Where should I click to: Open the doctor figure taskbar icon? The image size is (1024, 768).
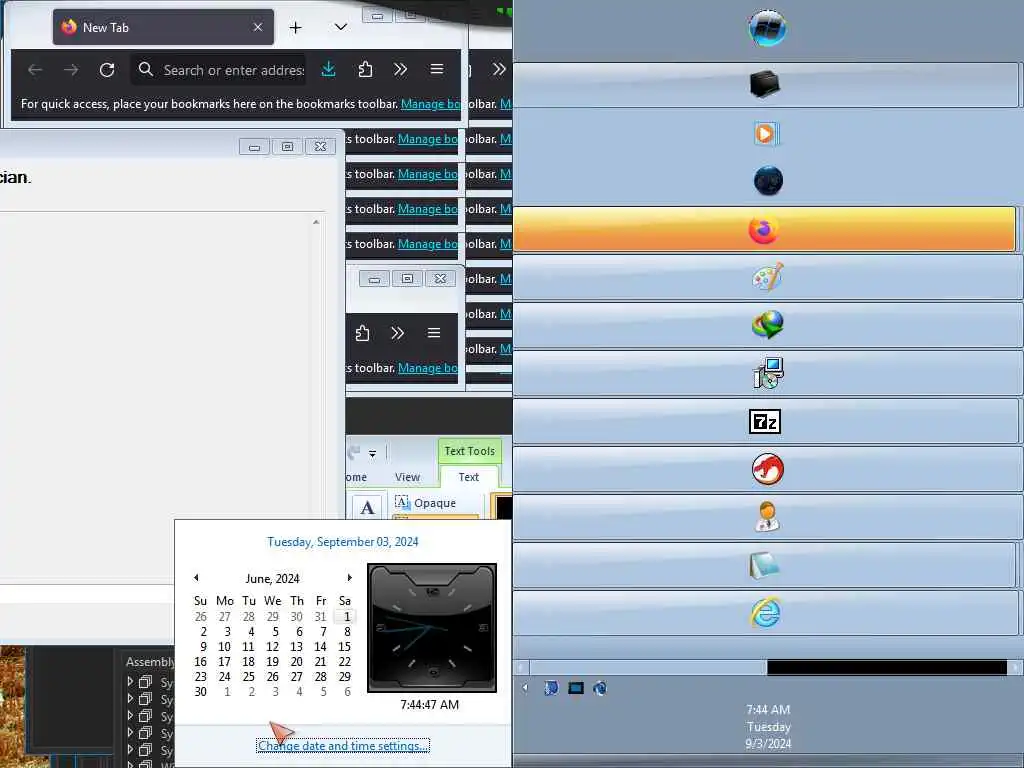pos(767,517)
